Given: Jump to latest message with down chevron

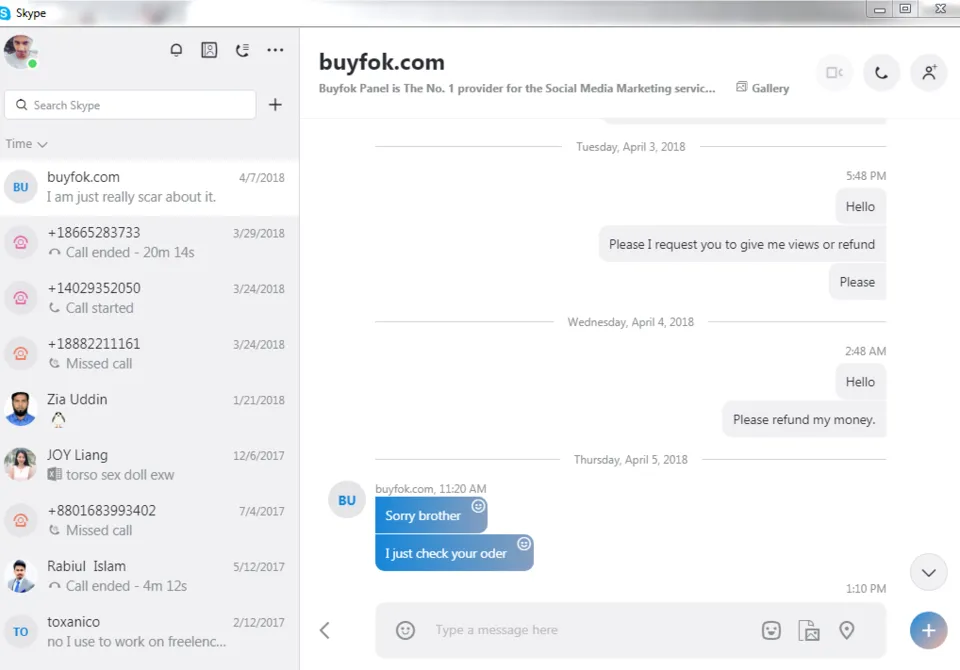Looking at the screenshot, I should (929, 573).
